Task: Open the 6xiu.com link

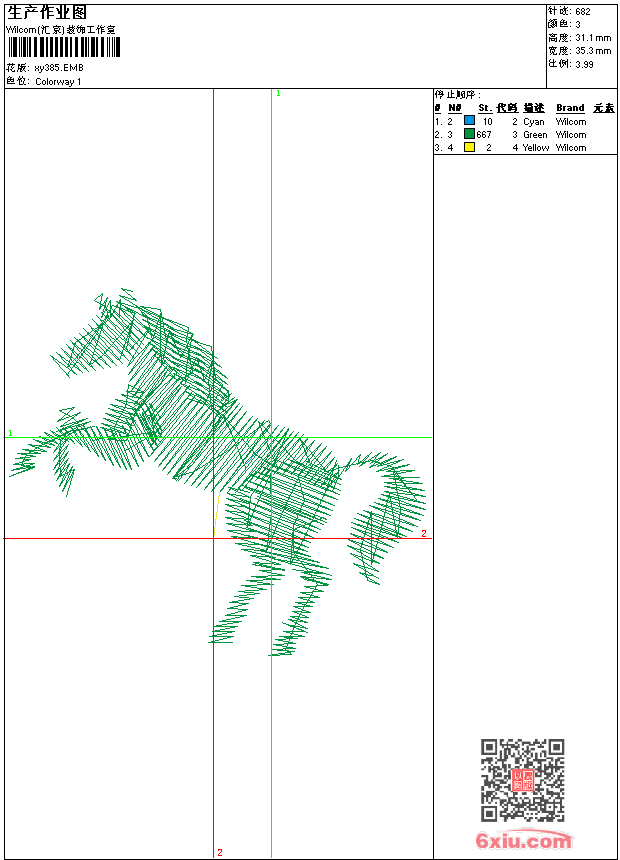Action: coord(523,841)
